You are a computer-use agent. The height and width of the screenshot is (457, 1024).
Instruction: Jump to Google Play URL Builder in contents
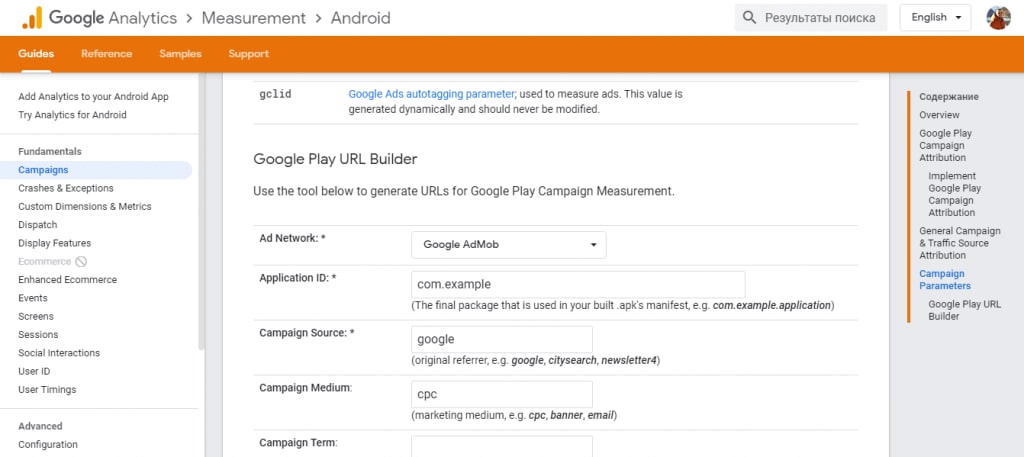point(964,310)
